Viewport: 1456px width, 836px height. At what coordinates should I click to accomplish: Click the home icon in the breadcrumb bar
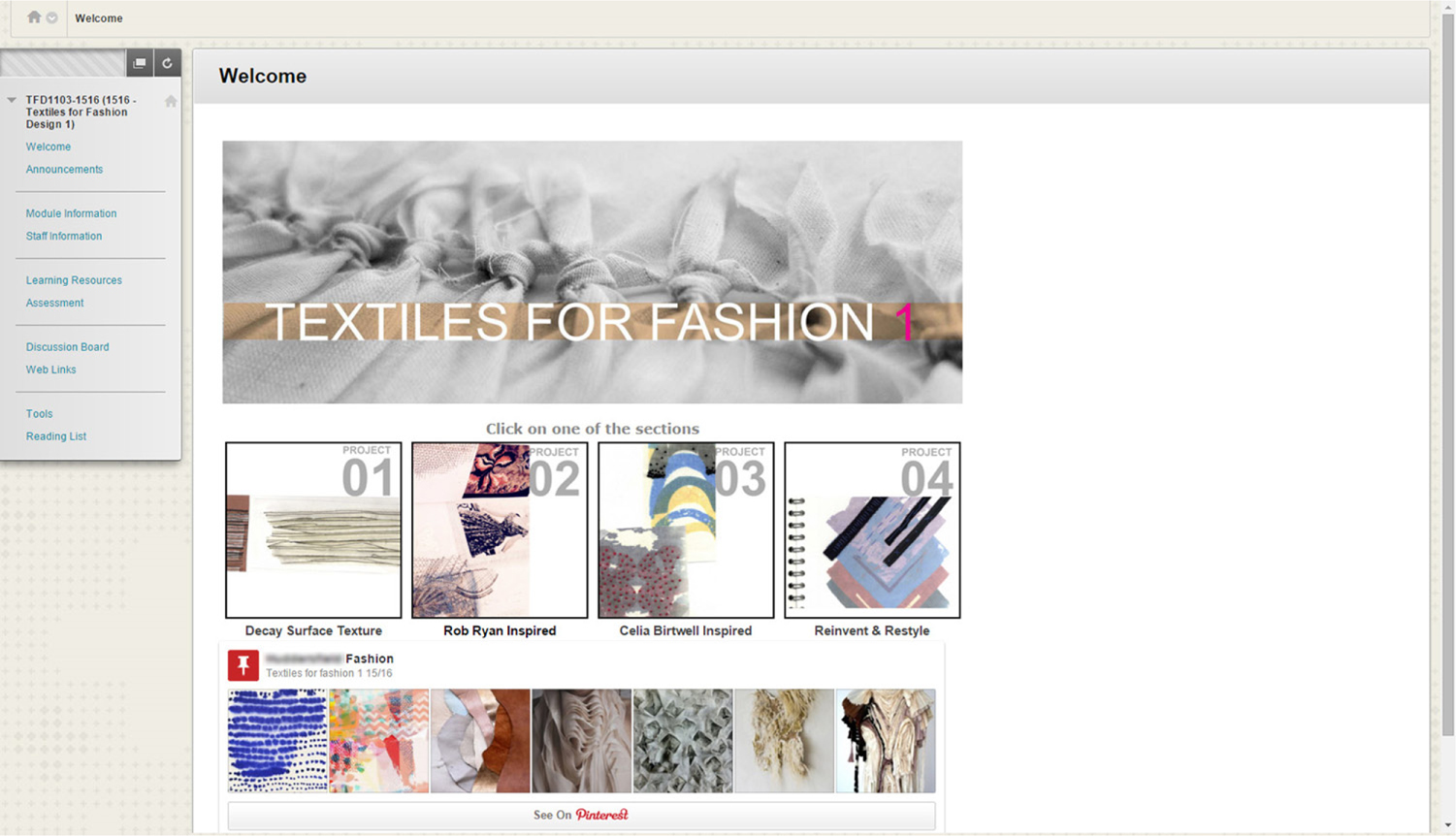tap(34, 17)
